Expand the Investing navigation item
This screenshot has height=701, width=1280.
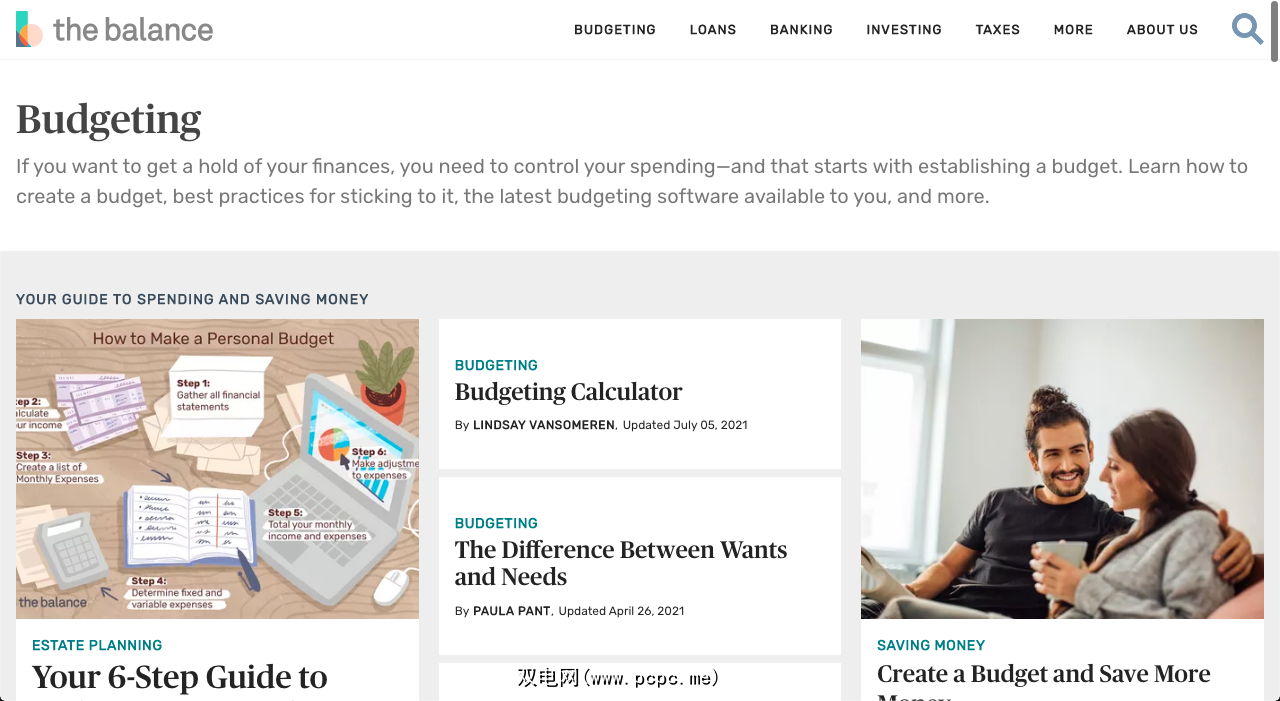[904, 30]
